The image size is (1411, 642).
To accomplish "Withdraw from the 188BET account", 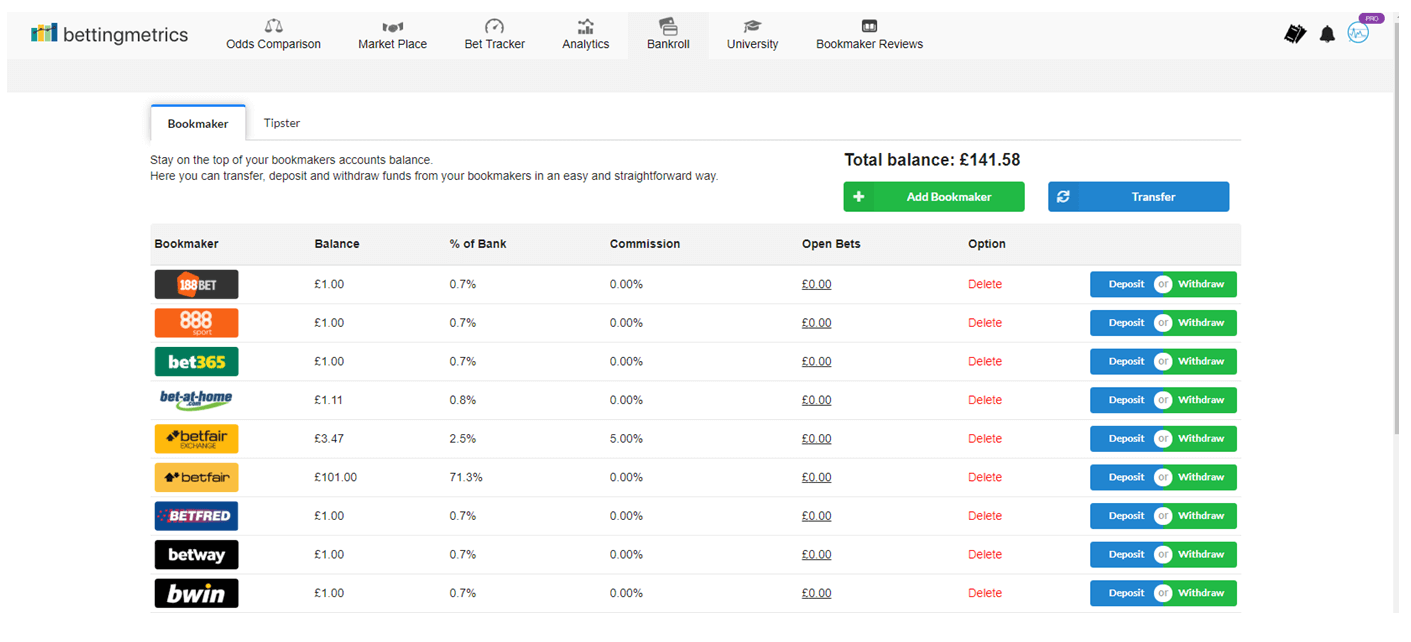I will (x=1202, y=284).
